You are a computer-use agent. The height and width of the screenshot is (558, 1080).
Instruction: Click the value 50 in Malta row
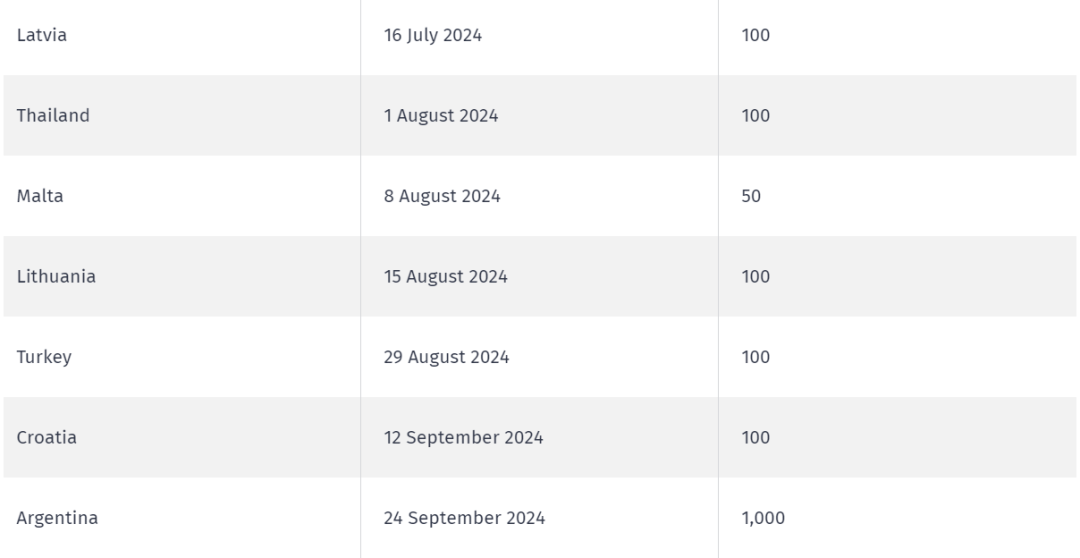pos(751,196)
